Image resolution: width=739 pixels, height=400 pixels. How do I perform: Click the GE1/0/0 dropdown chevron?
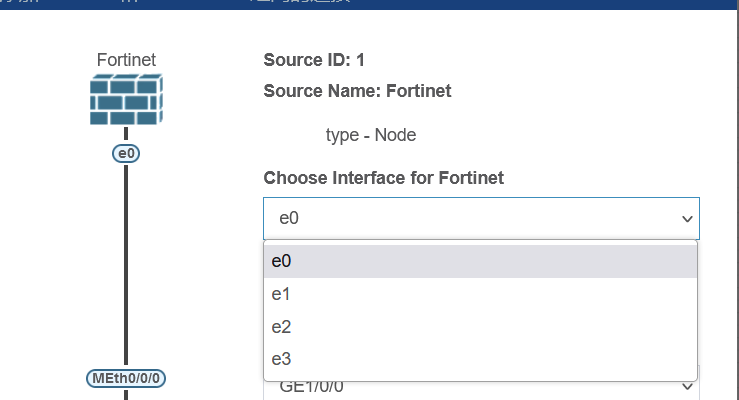point(686,388)
